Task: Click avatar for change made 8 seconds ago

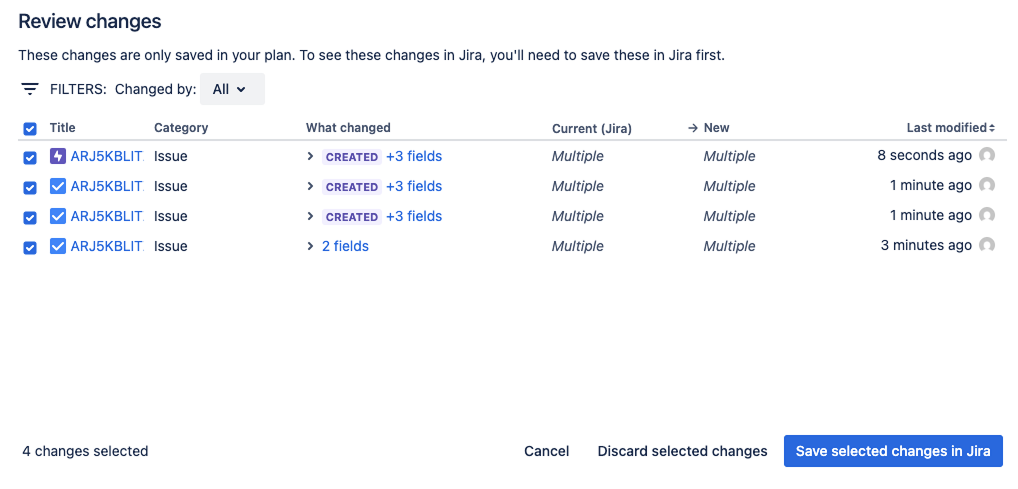Action: (987, 156)
